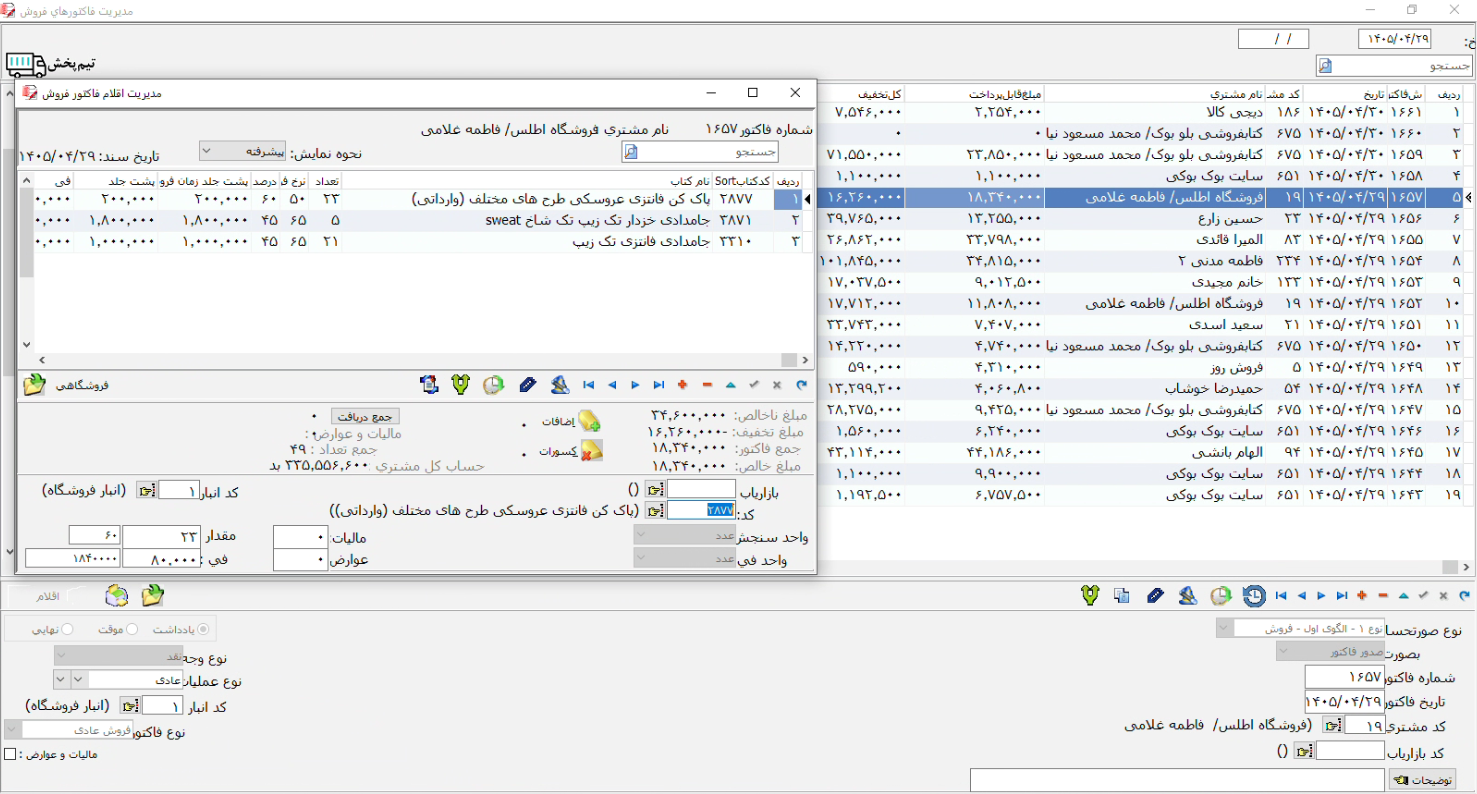Click the کسورات button
Image resolution: width=1477 pixels, height=794 pixels.
[570, 453]
